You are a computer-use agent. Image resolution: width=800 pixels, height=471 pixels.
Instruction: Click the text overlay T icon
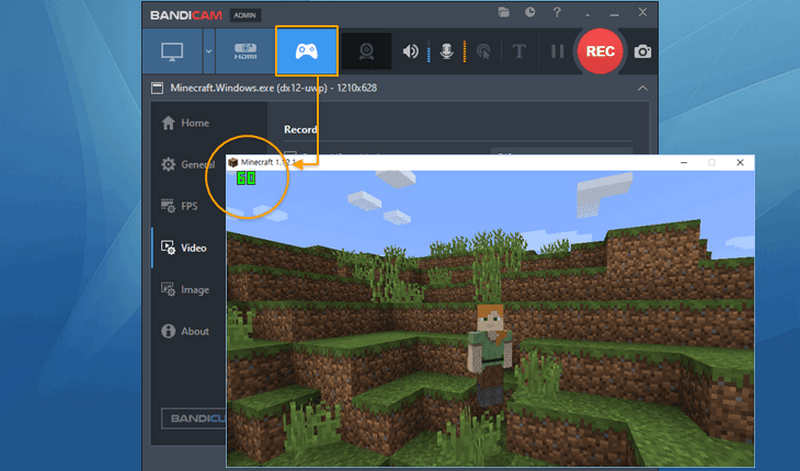pyautogui.click(x=519, y=52)
